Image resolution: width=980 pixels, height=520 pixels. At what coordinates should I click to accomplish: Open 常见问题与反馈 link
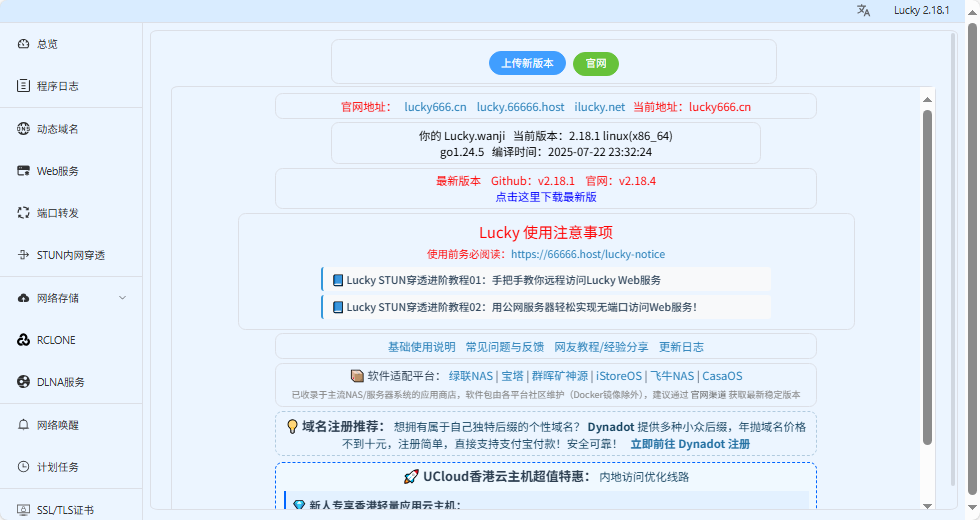click(504, 347)
